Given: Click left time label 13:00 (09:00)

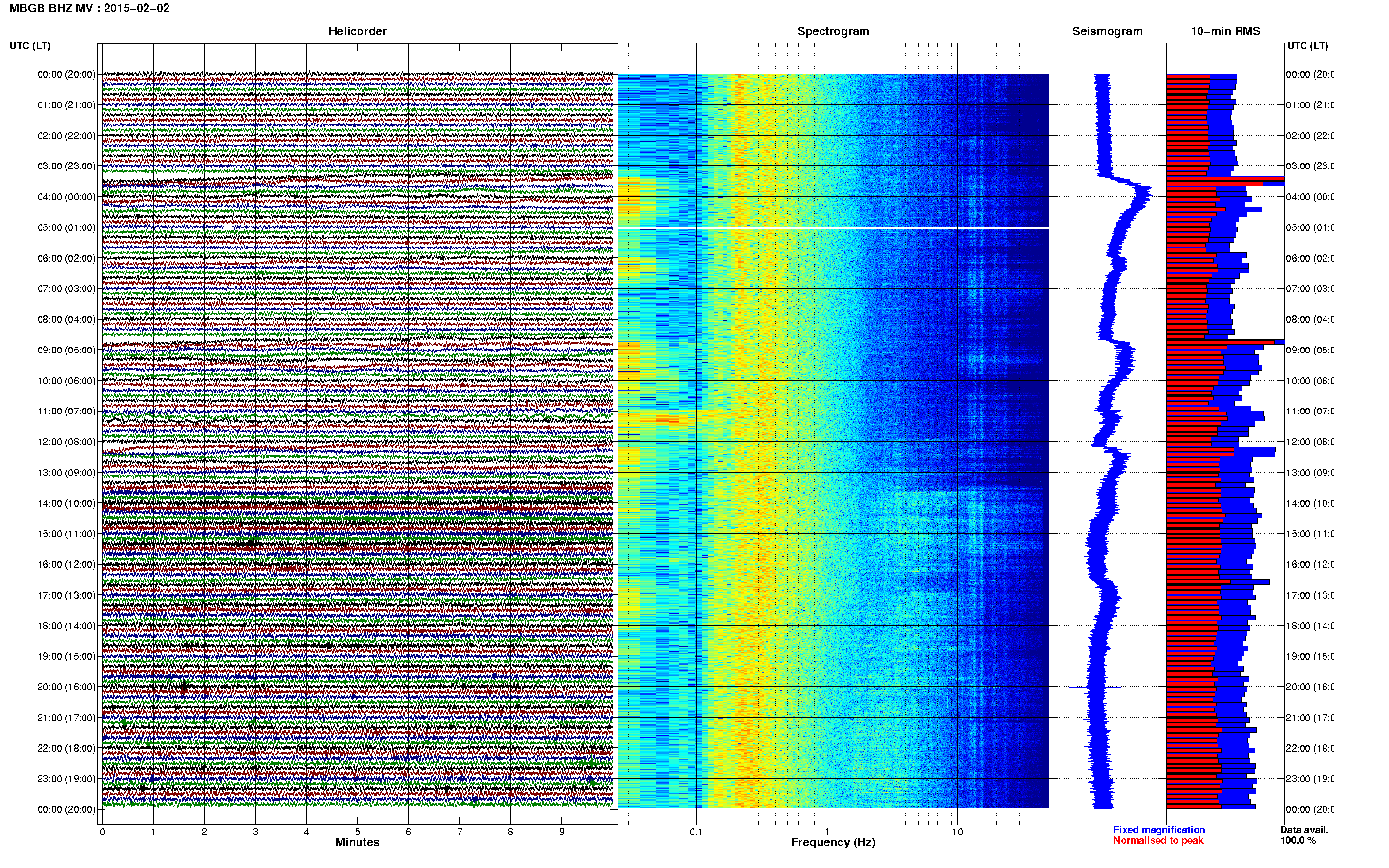Looking at the screenshot, I should tap(66, 473).
